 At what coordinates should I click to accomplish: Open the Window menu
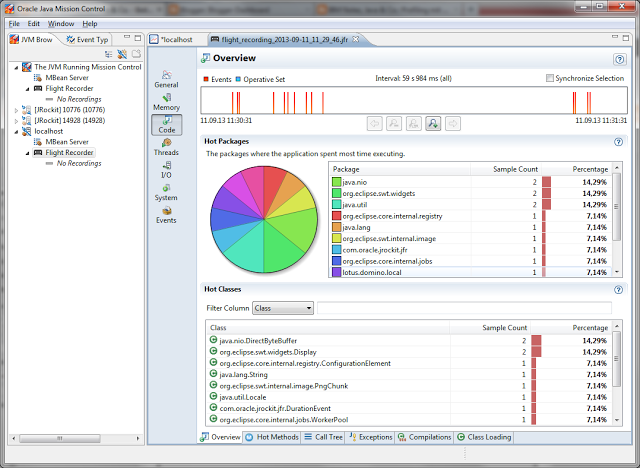coord(61,23)
